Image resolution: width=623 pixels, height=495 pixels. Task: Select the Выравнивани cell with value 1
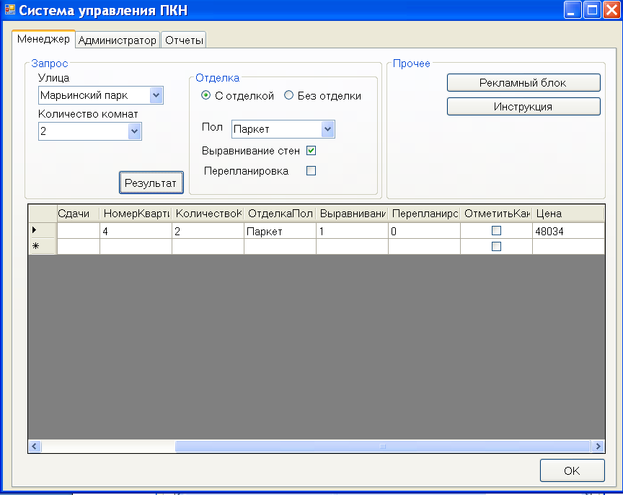click(352, 231)
